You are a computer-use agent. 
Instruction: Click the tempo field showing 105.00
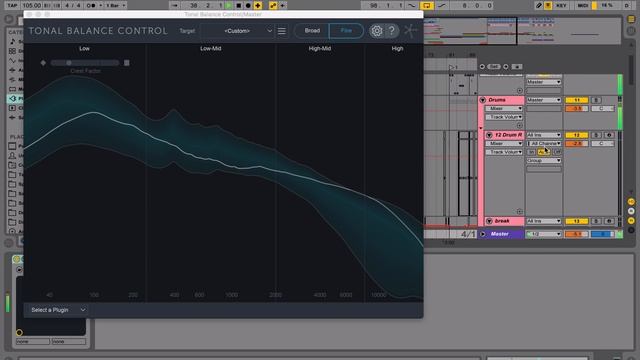click(x=31, y=6)
